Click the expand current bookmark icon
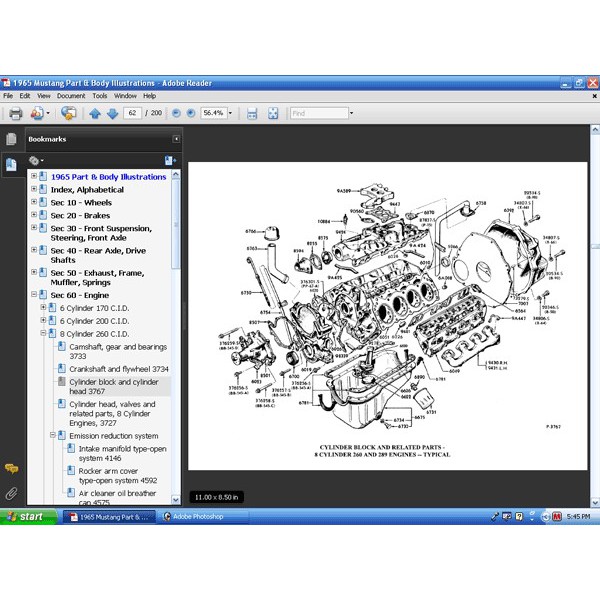The width and height of the screenshot is (600, 600). click(x=170, y=160)
